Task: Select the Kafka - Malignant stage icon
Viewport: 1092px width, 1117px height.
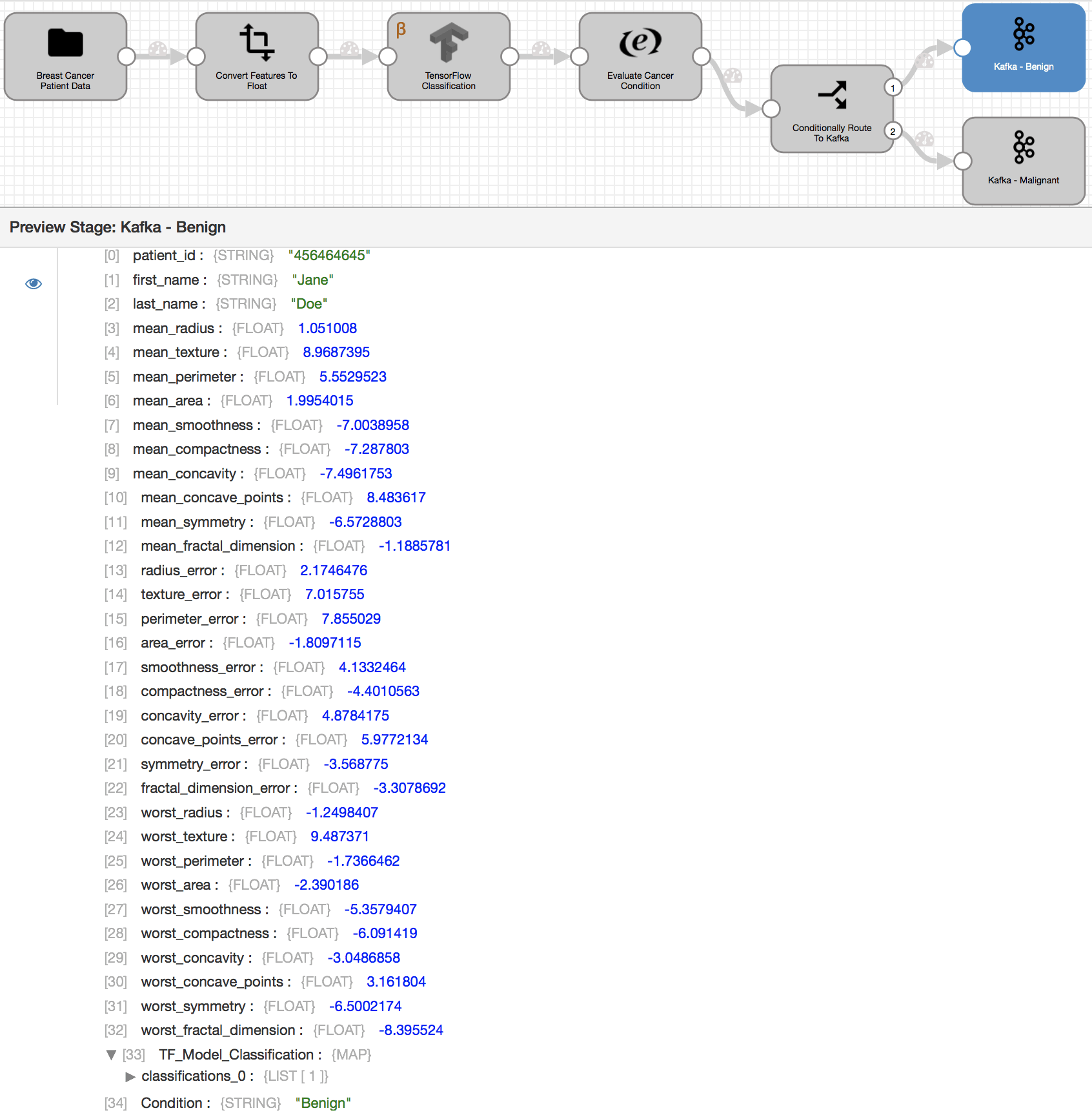Action: 1024,147
